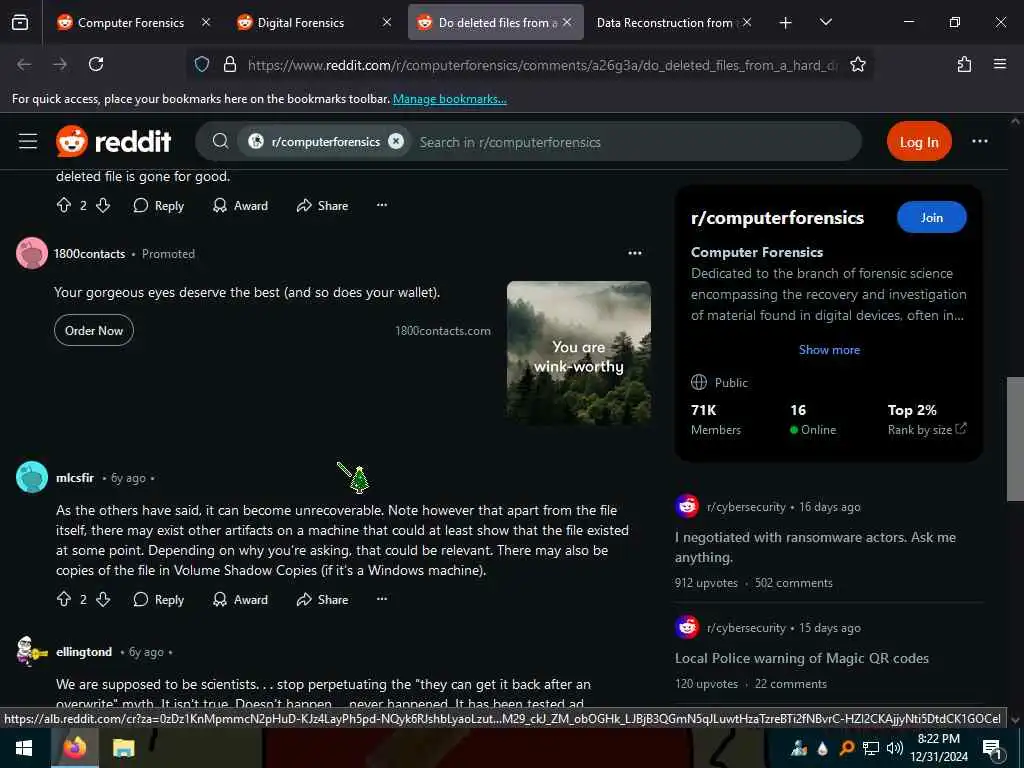Open more options on mlcsfir's comment

[382, 599]
